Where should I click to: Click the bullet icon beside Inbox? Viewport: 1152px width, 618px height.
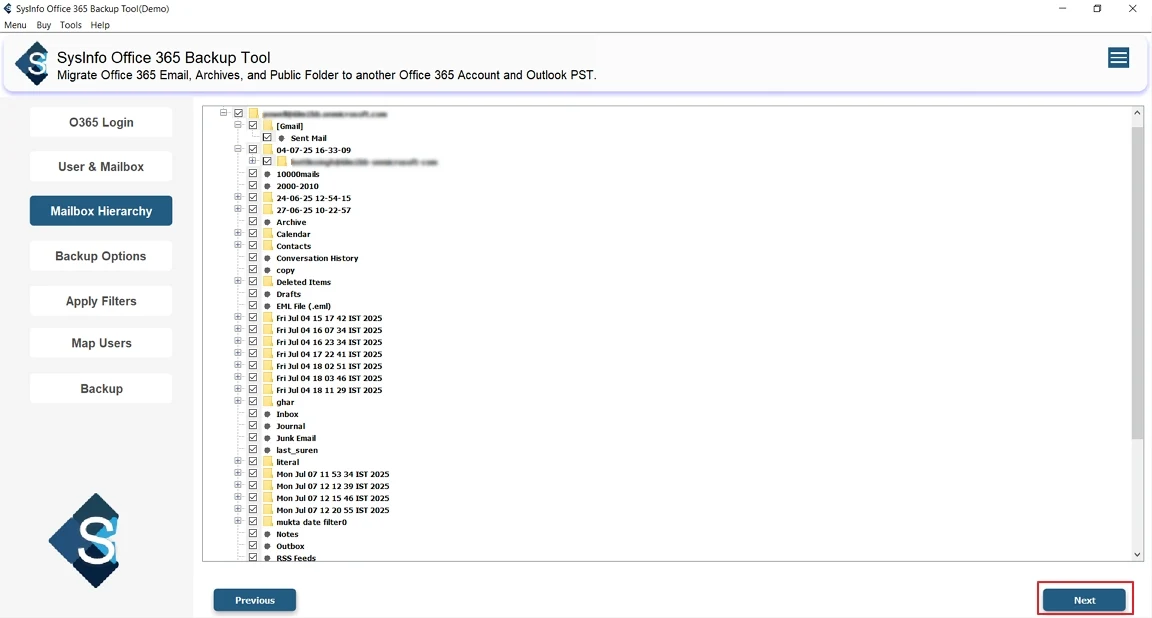[267, 414]
